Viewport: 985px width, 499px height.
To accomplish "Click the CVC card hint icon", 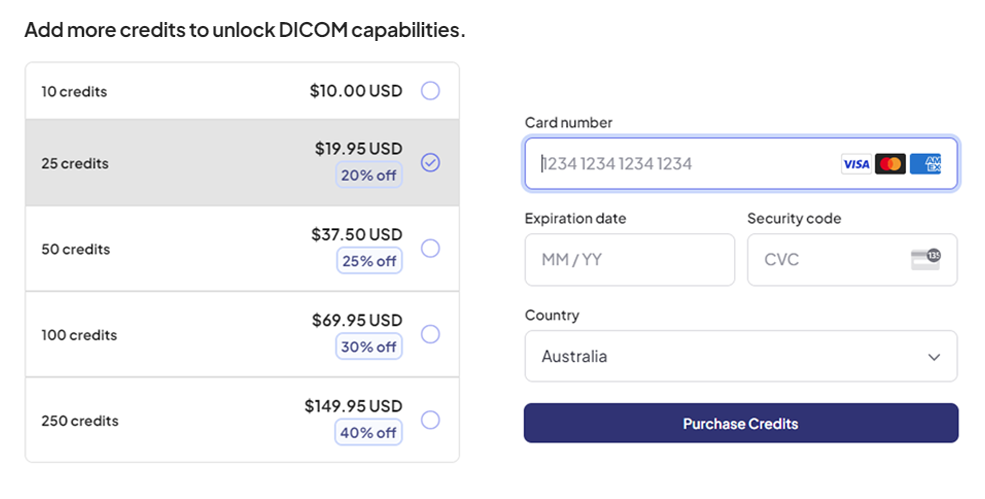I will pyautogui.click(x=926, y=259).
